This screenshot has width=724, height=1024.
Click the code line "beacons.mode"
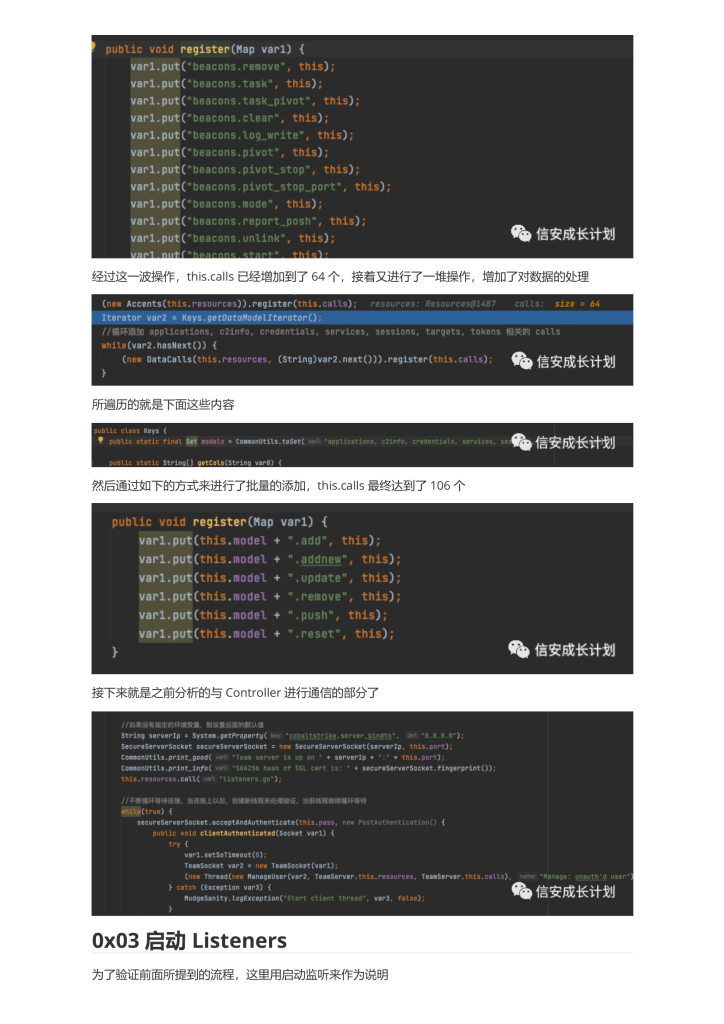tap(227, 204)
